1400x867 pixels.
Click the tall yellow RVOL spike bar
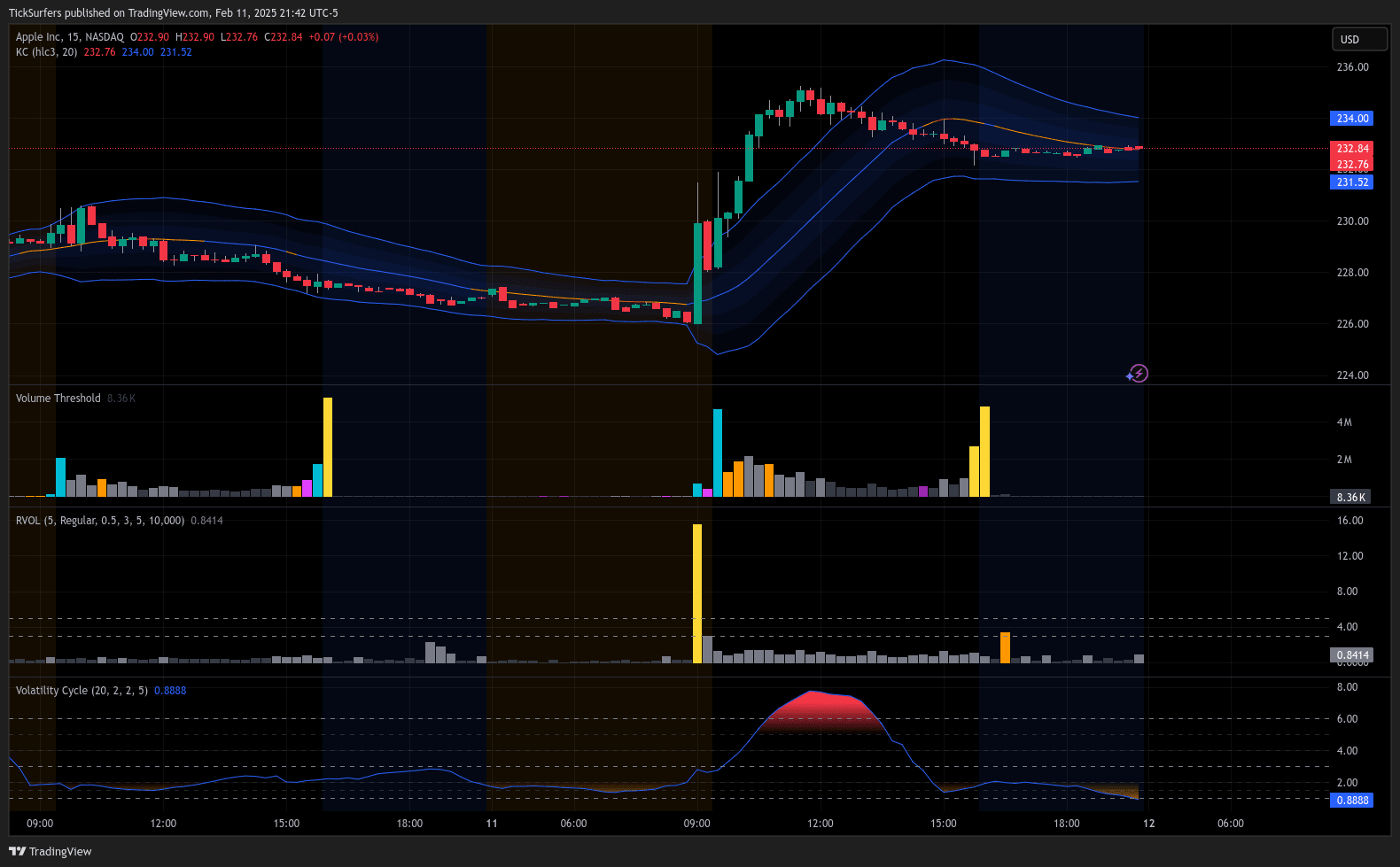697,593
